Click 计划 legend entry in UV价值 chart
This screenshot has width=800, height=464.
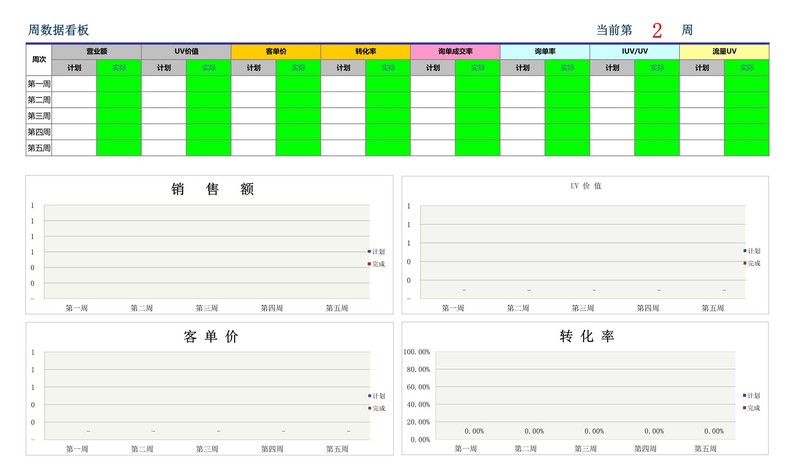[x=752, y=251]
